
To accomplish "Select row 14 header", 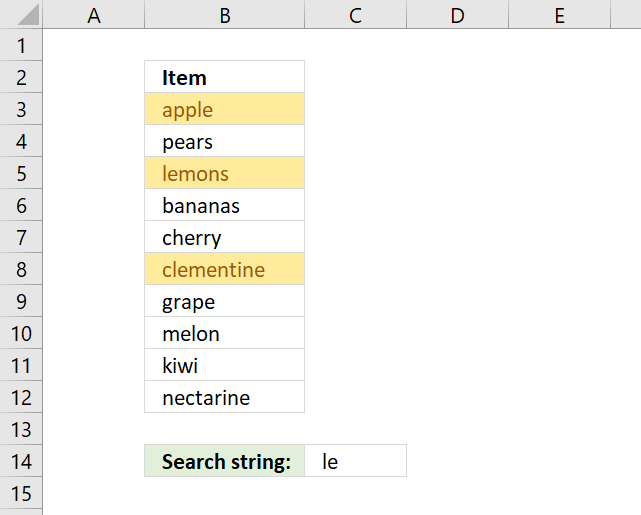I will coord(21,461).
